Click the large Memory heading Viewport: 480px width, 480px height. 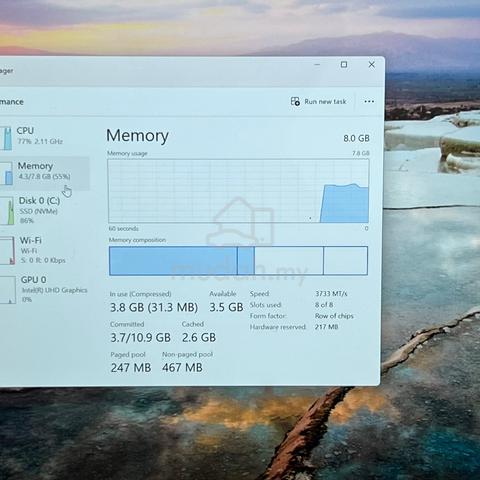click(x=137, y=136)
